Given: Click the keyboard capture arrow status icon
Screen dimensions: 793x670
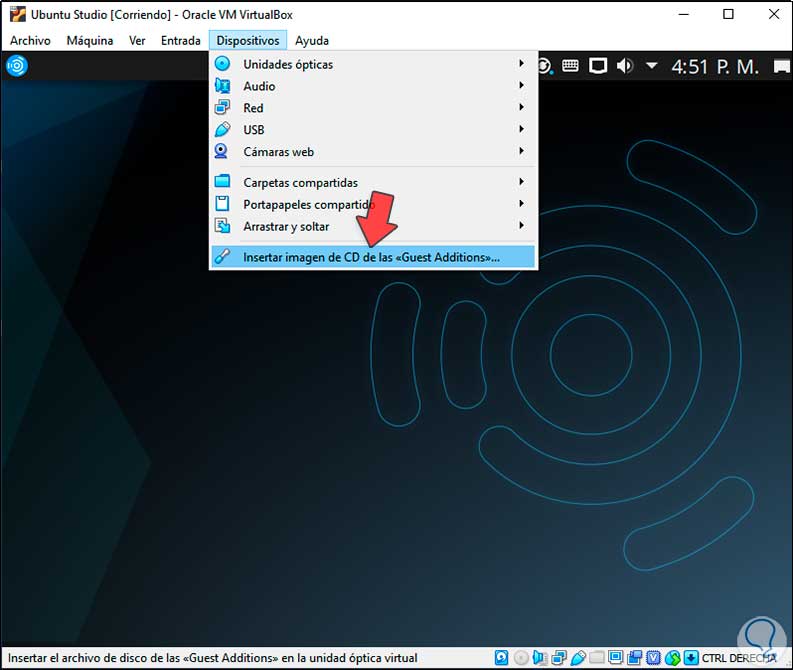Looking at the screenshot, I should pos(691,657).
